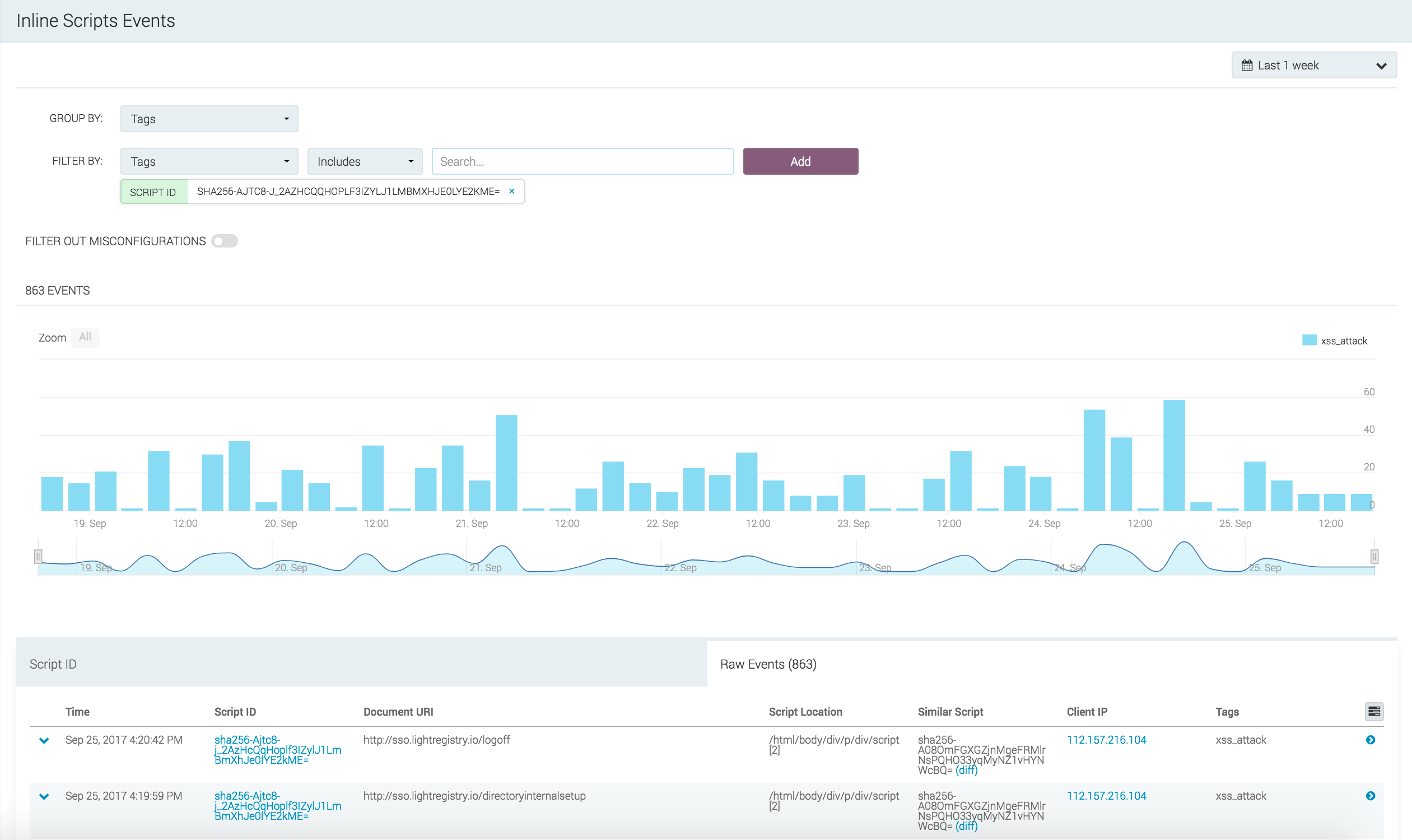This screenshot has height=840, width=1412.
Task: Expand the 4:20:42 PM event row
Action: (44, 740)
